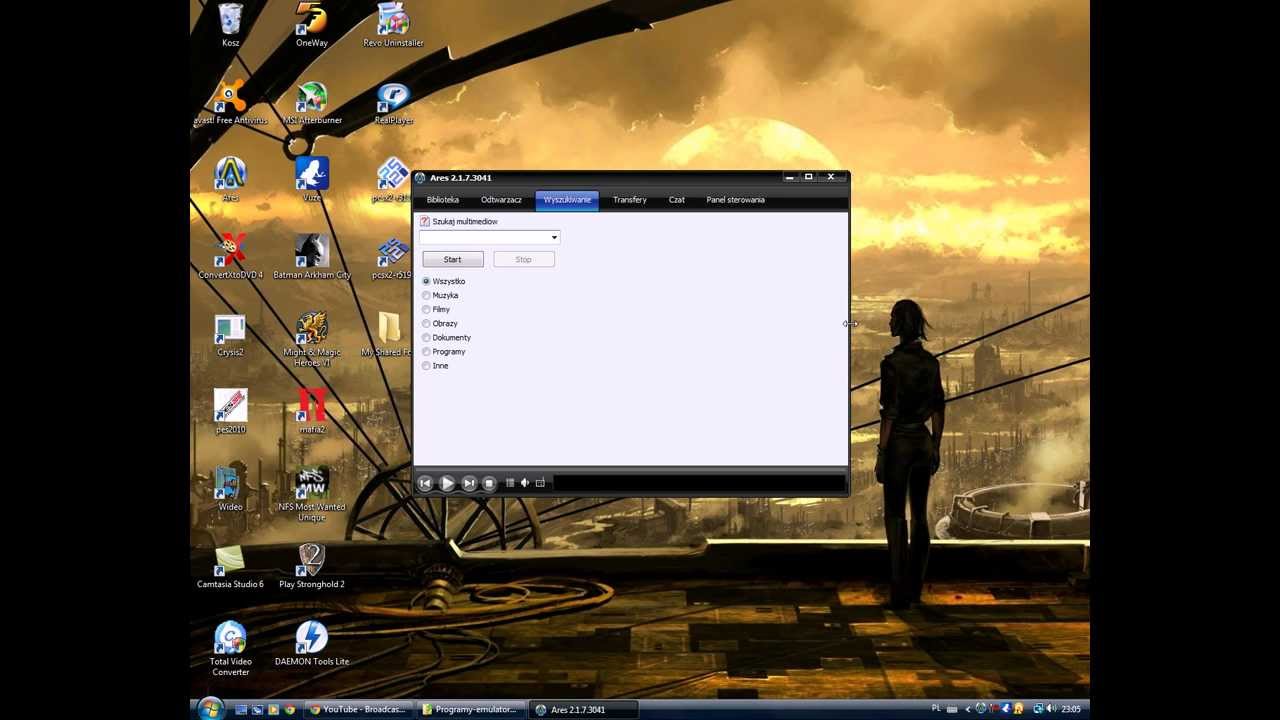Screen dimensions: 1280x720
Task: Open the Panel sterowania tab
Action: [736, 200]
